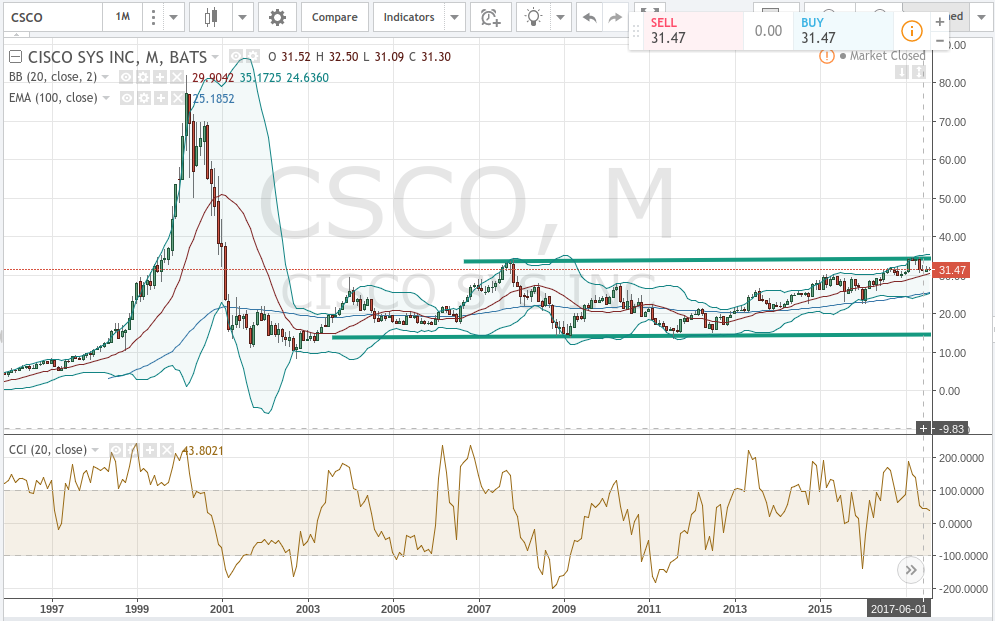This screenshot has width=995, height=621.
Task: Create a new alert with the clock icon
Action: coord(490,17)
